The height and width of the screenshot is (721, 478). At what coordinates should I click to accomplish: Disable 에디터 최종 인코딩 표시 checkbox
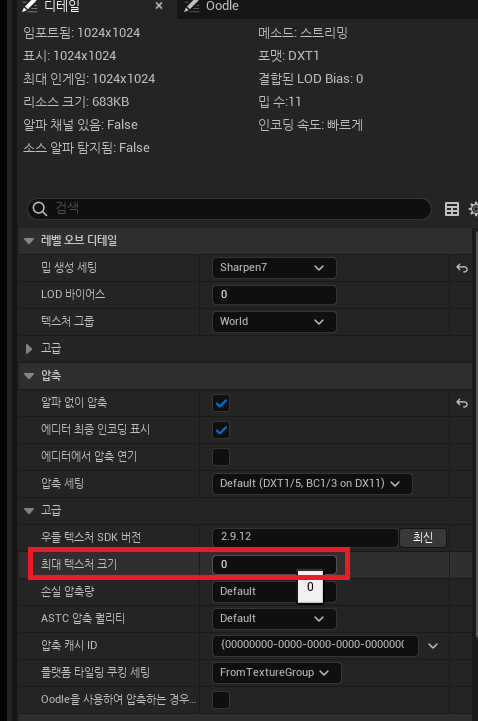coord(221,430)
